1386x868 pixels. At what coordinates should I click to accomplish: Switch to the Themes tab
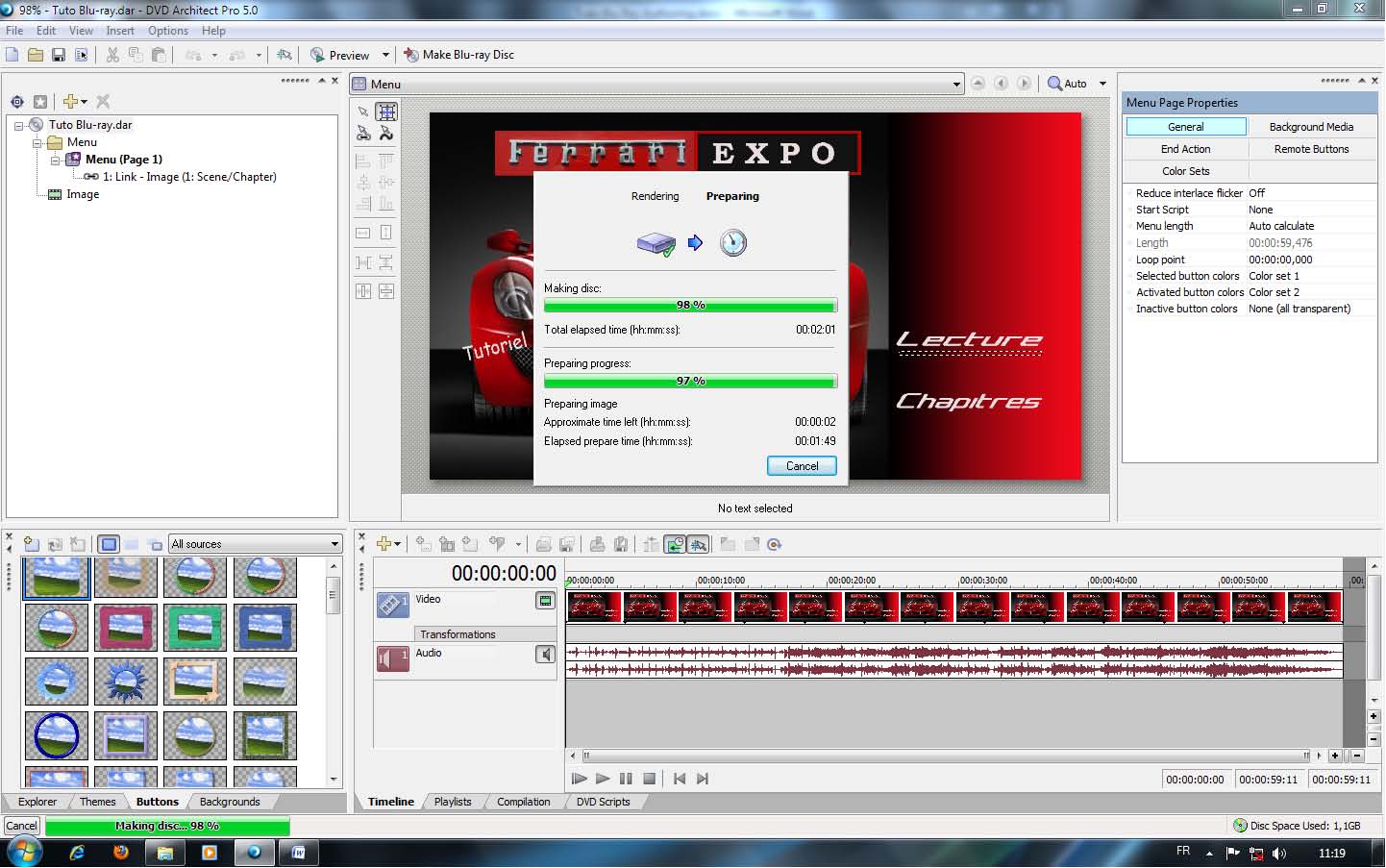[x=98, y=802]
